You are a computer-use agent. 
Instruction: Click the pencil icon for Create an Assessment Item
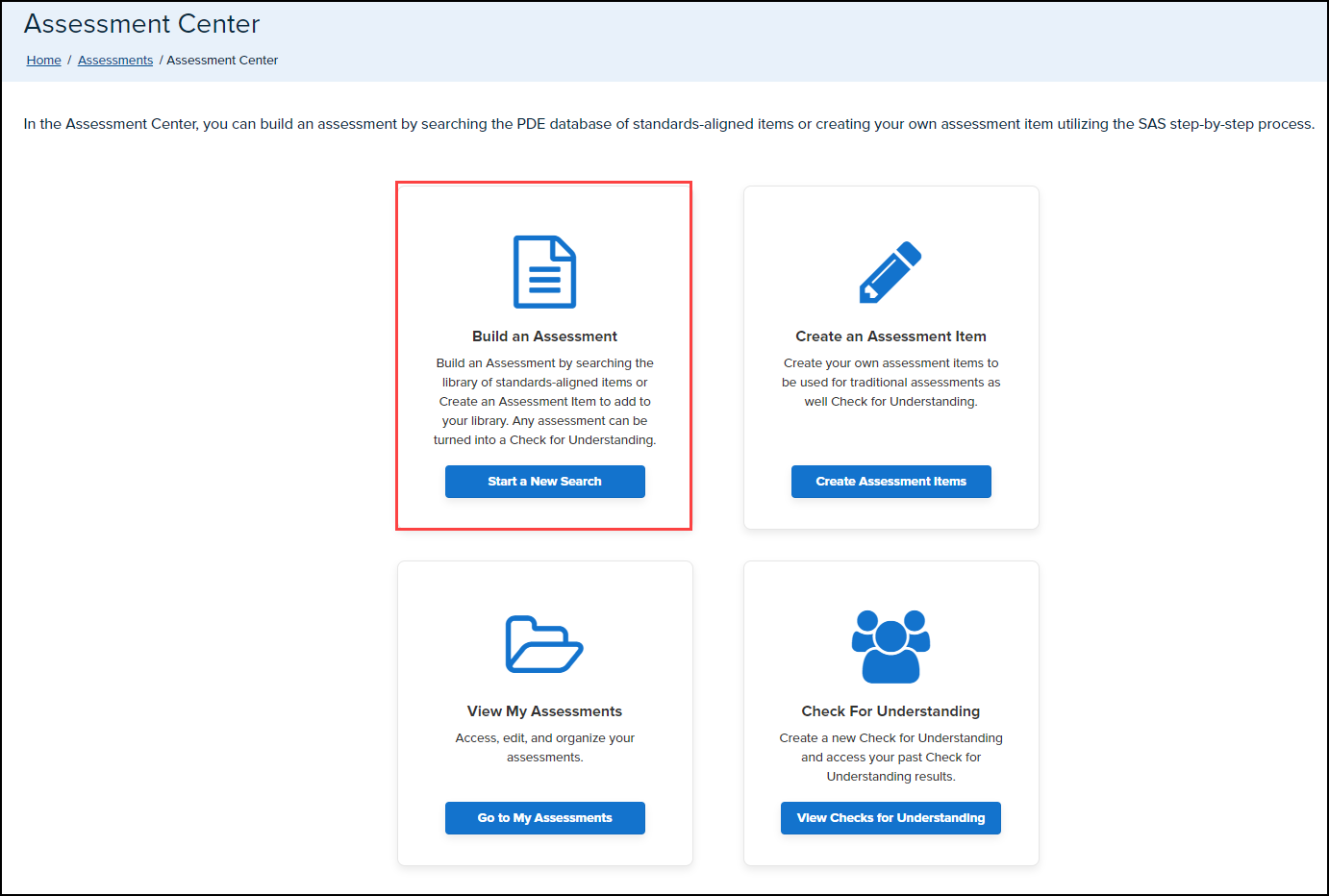tap(890, 272)
